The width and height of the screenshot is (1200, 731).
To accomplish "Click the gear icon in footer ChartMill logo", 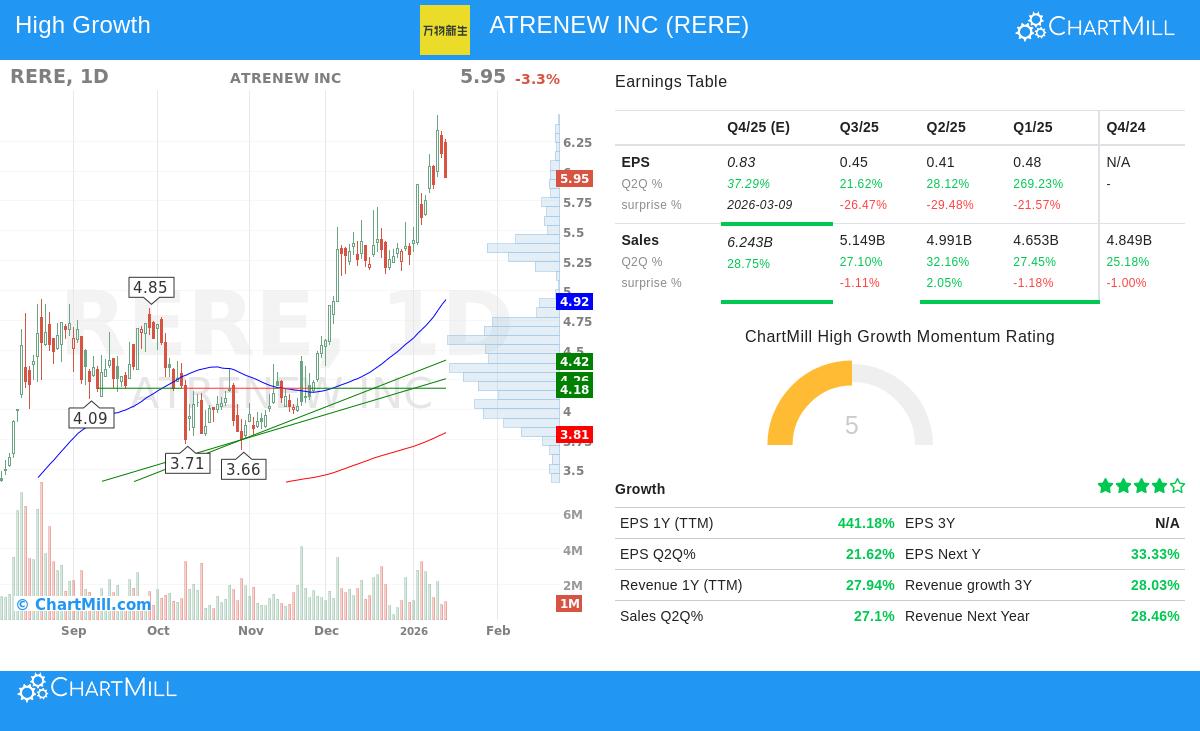I will (31, 687).
